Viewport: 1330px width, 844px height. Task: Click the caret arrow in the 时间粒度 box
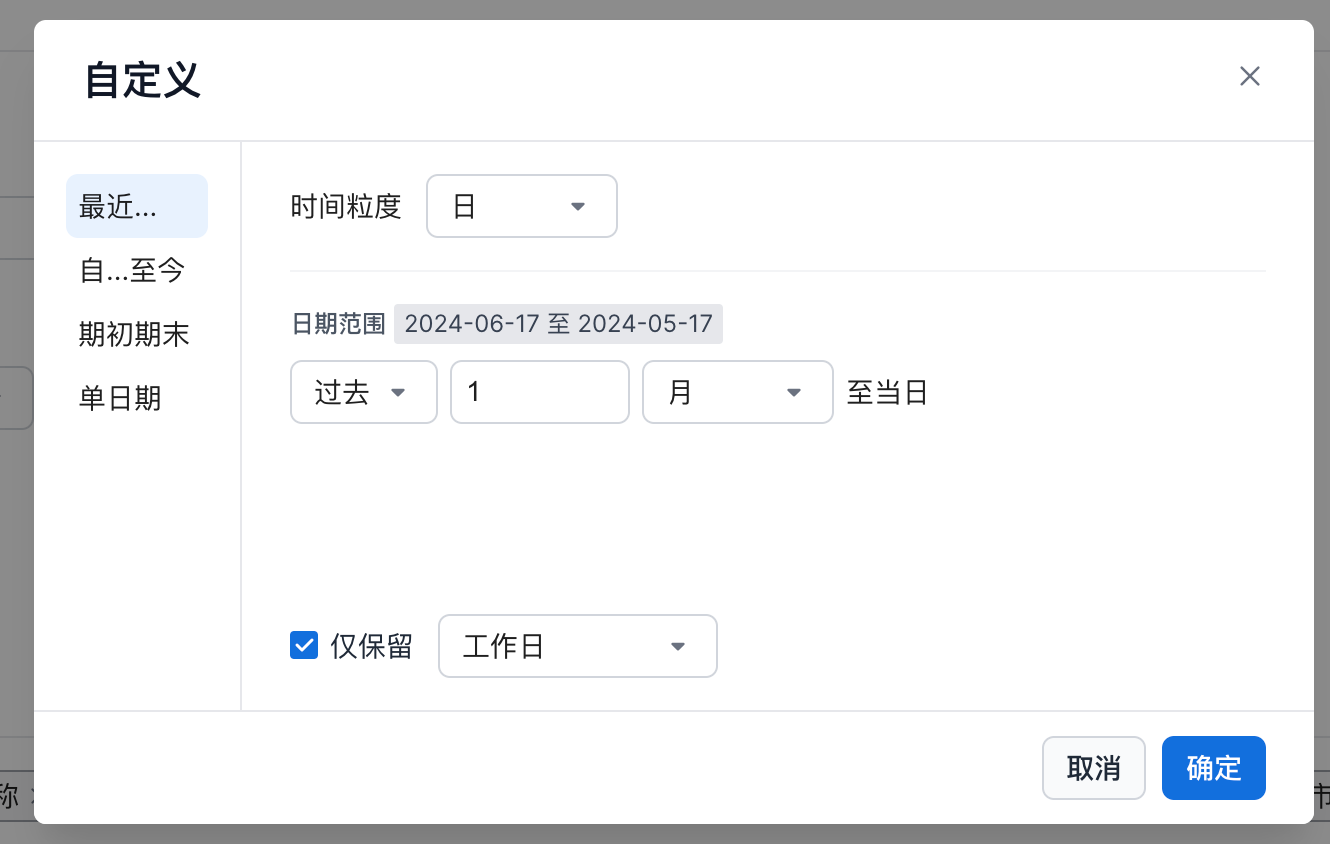[x=577, y=207]
